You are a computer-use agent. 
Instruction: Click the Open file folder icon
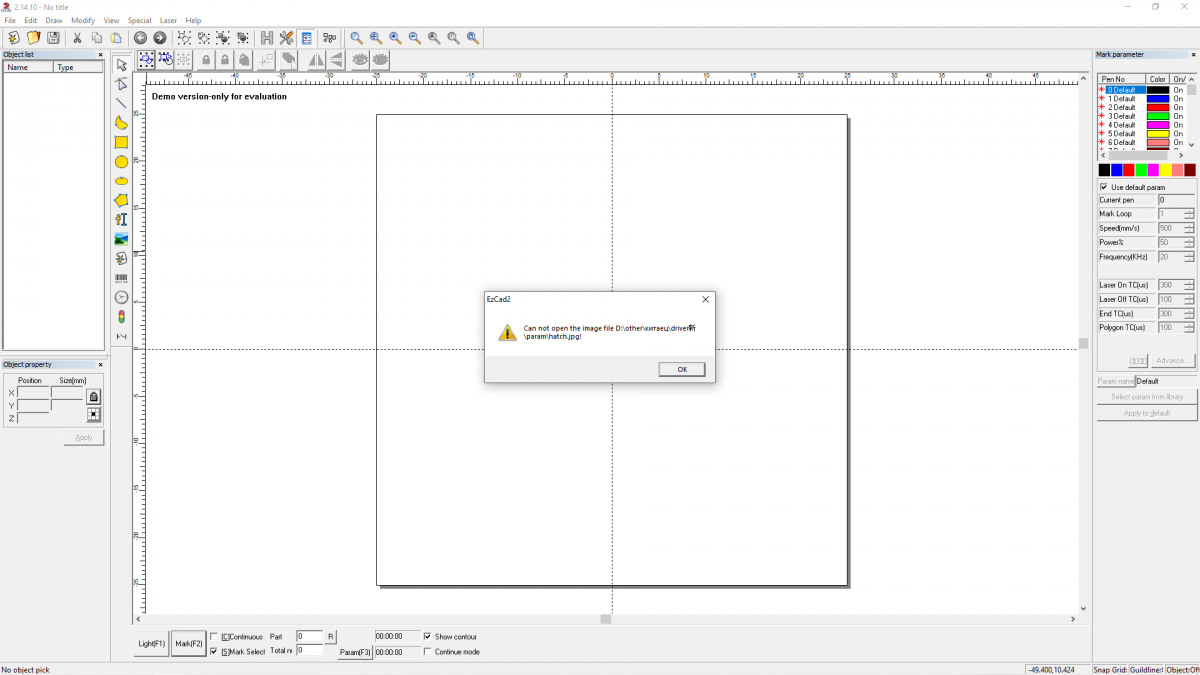click(33, 38)
